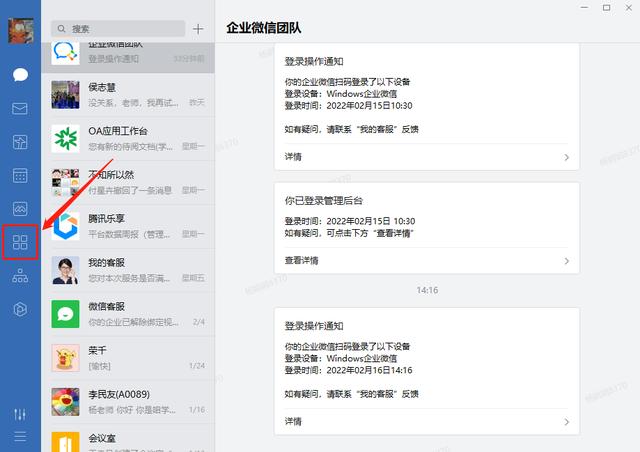Click the 搜索 search input field
This screenshot has width=640, height=452.
click(118, 29)
